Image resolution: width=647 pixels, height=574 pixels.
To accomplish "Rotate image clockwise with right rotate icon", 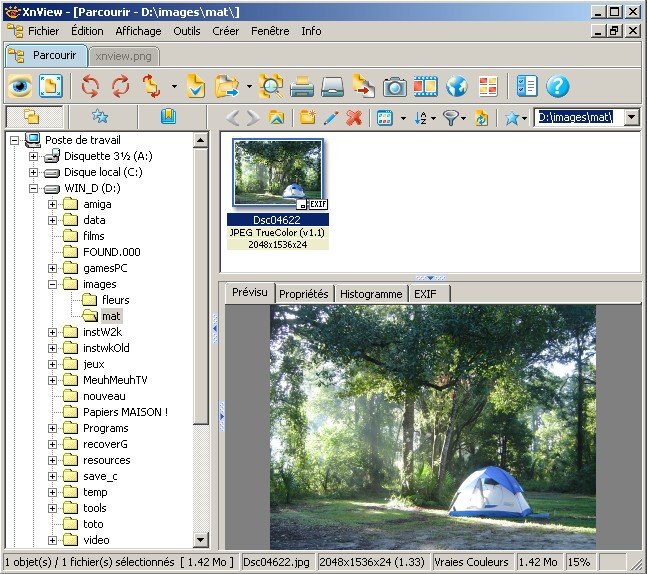I will point(120,86).
